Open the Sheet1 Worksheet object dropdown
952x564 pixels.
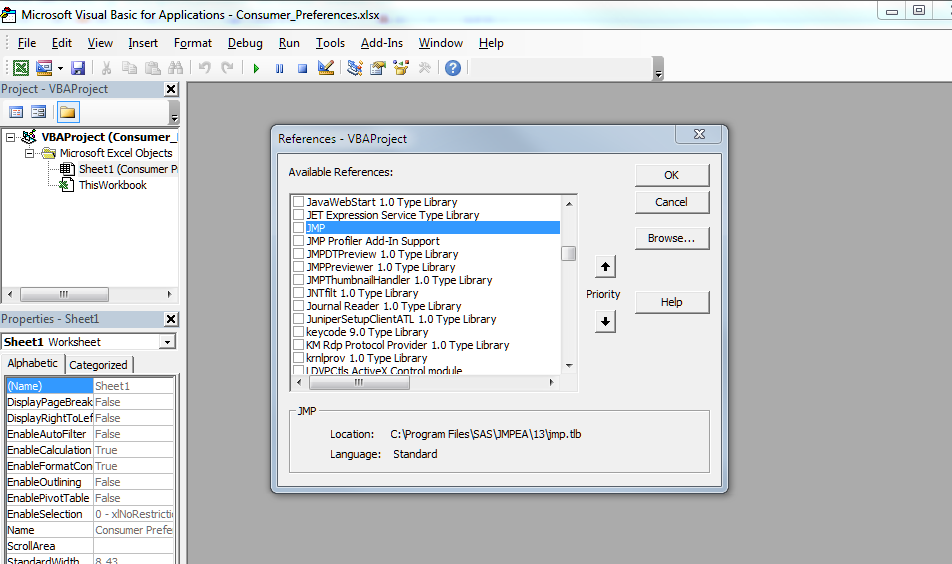(x=167, y=342)
